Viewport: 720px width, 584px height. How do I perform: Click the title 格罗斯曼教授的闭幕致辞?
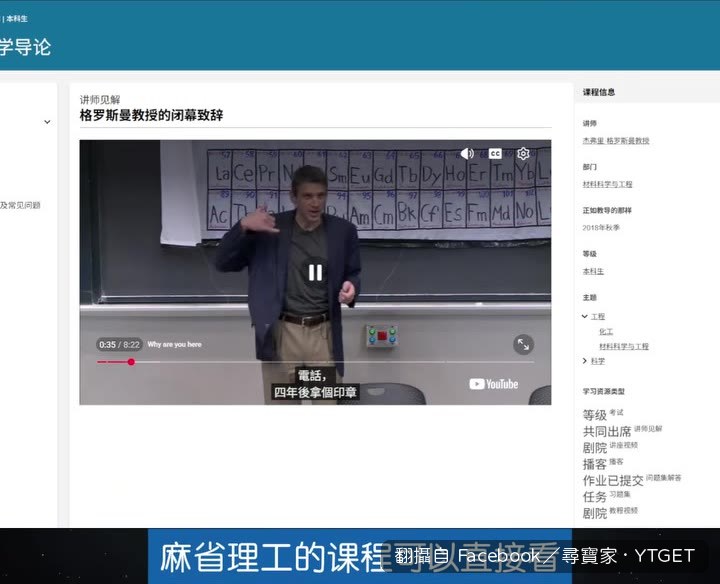point(152,115)
